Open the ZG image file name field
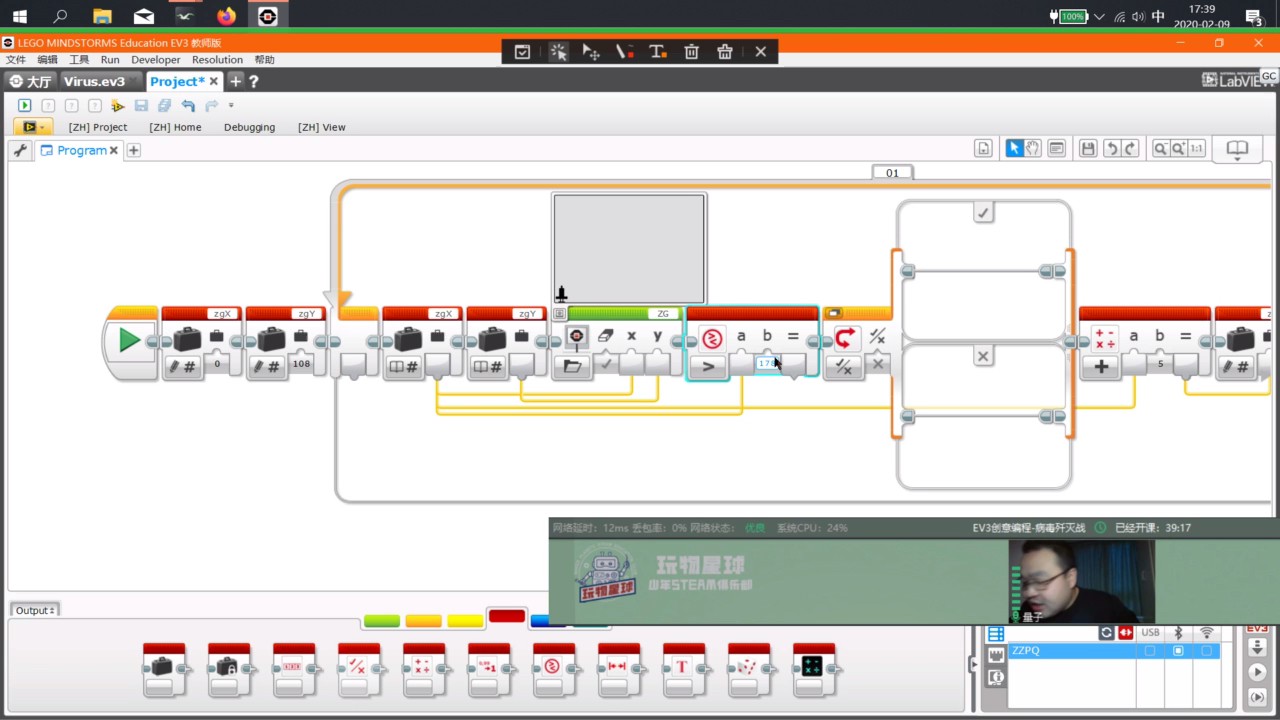This screenshot has width=1280, height=720. click(x=662, y=314)
